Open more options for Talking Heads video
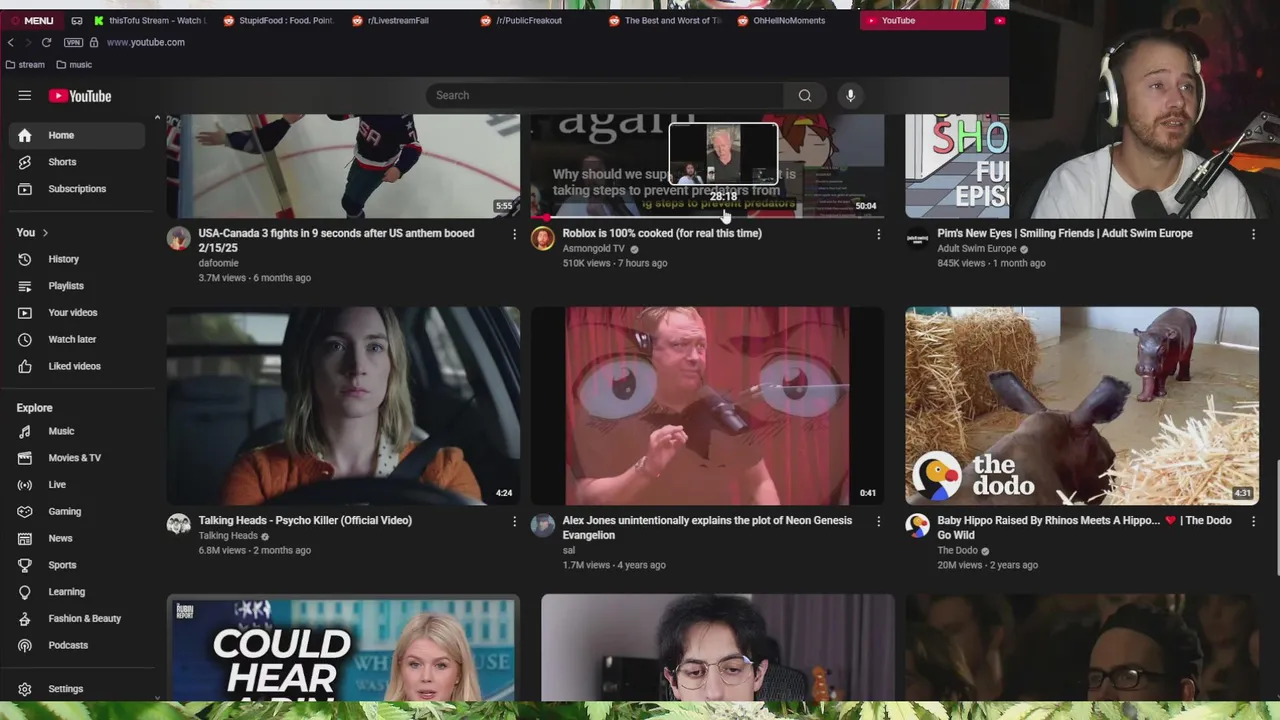This screenshot has width=1280, height=720. point(515,521)
